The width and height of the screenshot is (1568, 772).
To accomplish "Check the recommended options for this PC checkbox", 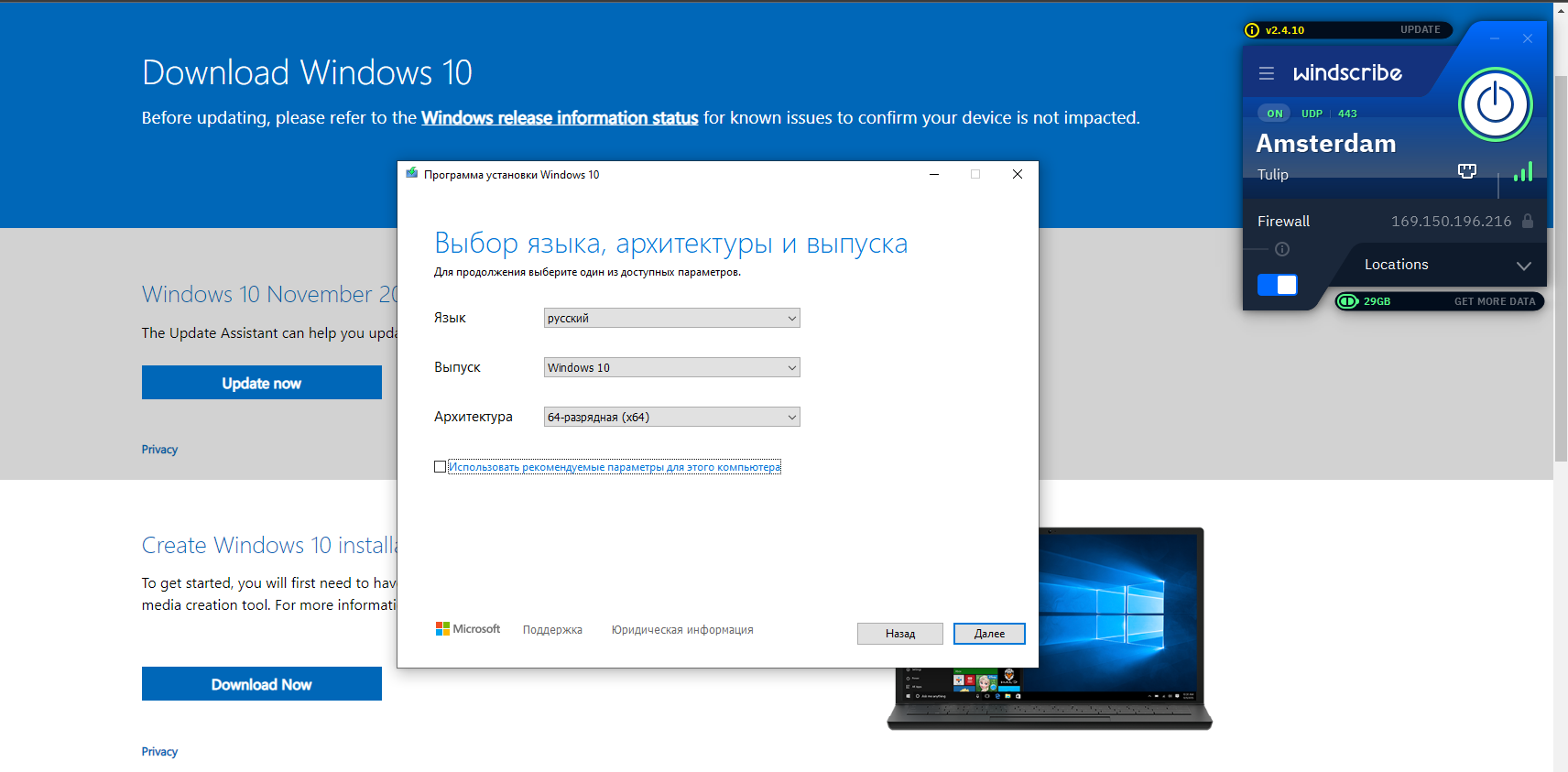I will tap(440, 467).
